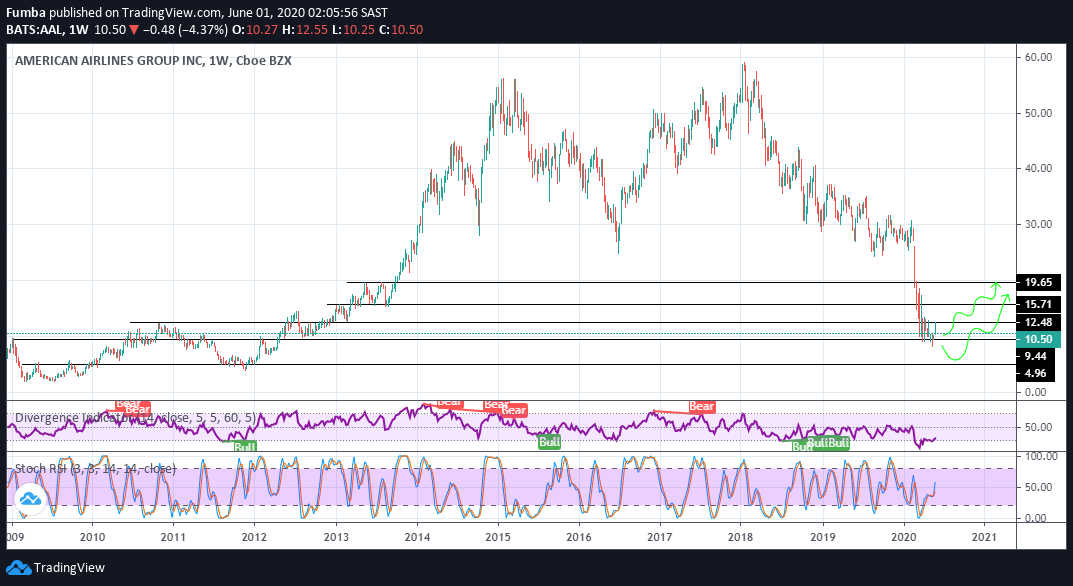
Task: Click the green Bull tag near 2012
Action: pyautogui.click(x=244, y=446)
